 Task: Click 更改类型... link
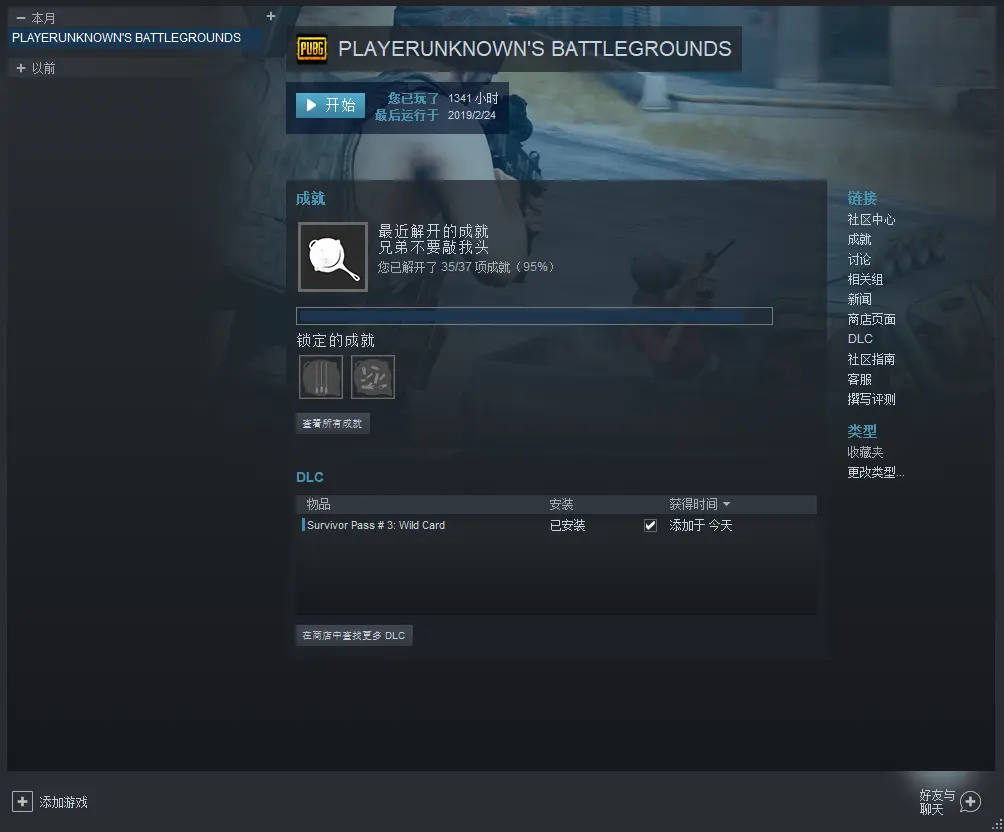point(875,472)
